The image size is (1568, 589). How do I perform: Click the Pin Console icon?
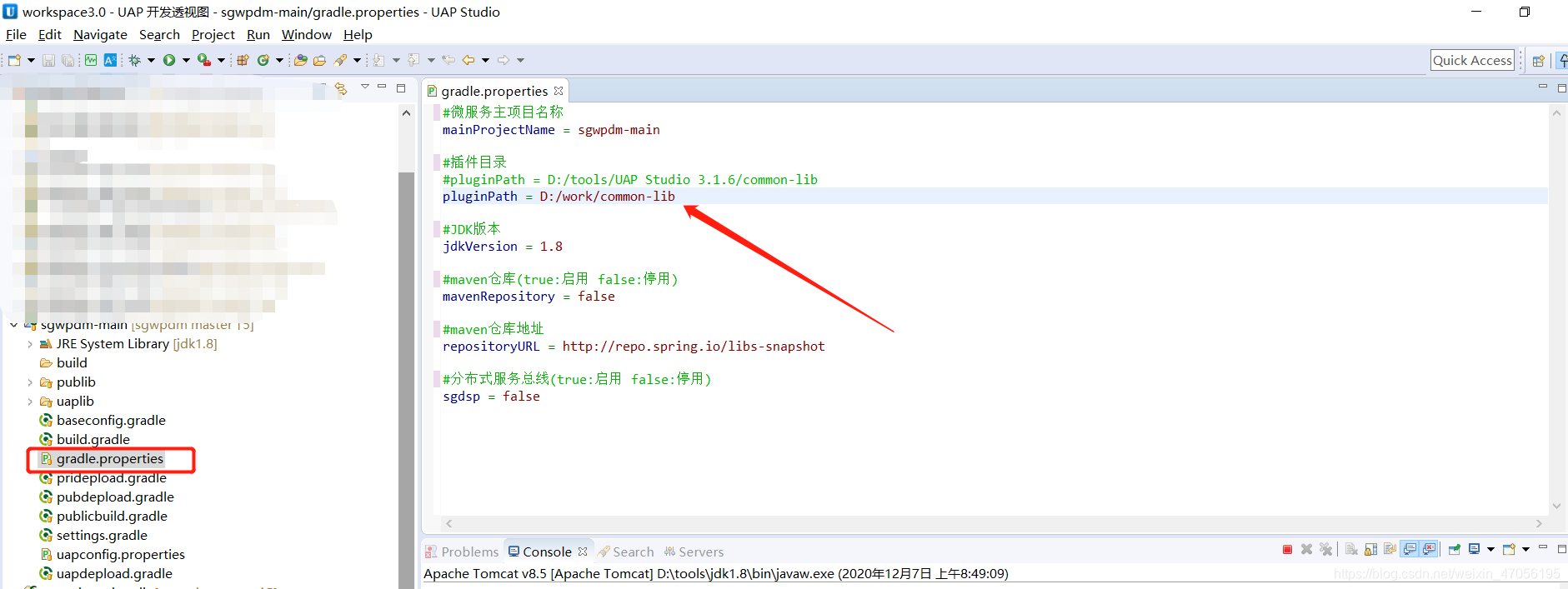tap(1454, 550)
